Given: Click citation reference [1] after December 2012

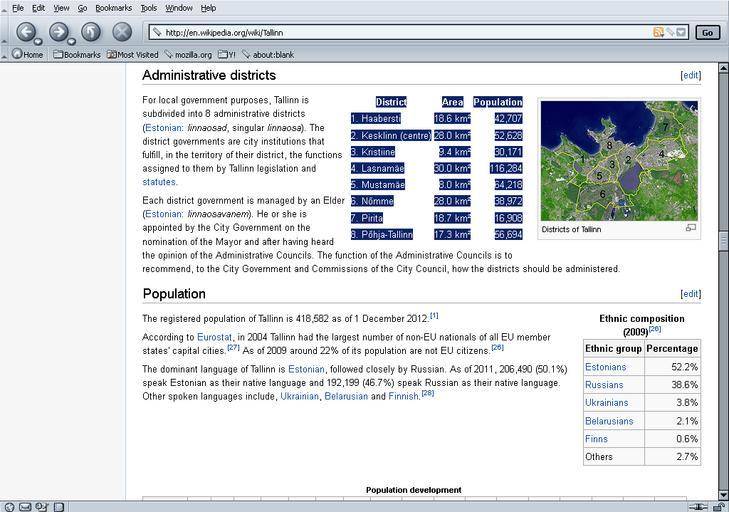Looking at the screenshot, I should [x=434, y=315].
